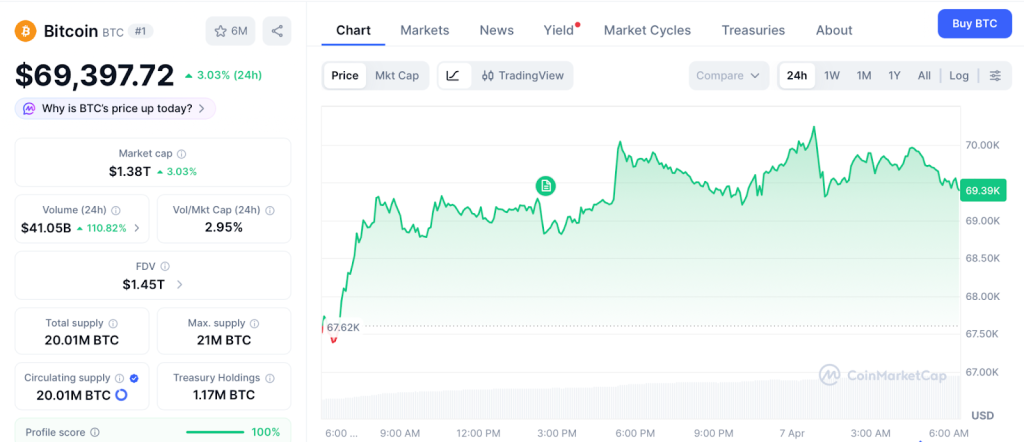This screenshot has width=1024, height=442.
Task: Switch to line chart icon view
Action: point(453,76)
